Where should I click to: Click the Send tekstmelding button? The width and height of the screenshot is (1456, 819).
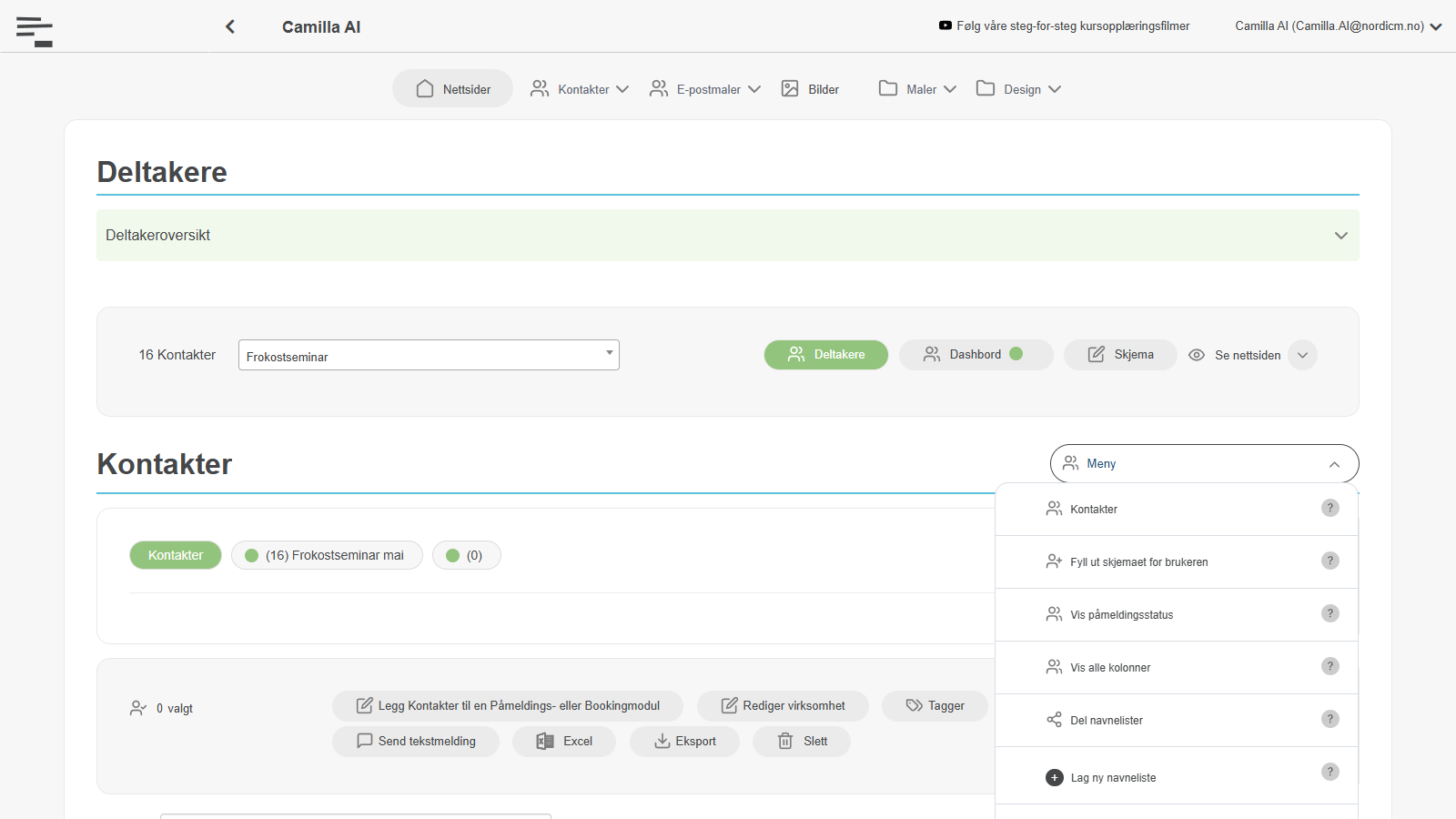pos(416,741)
